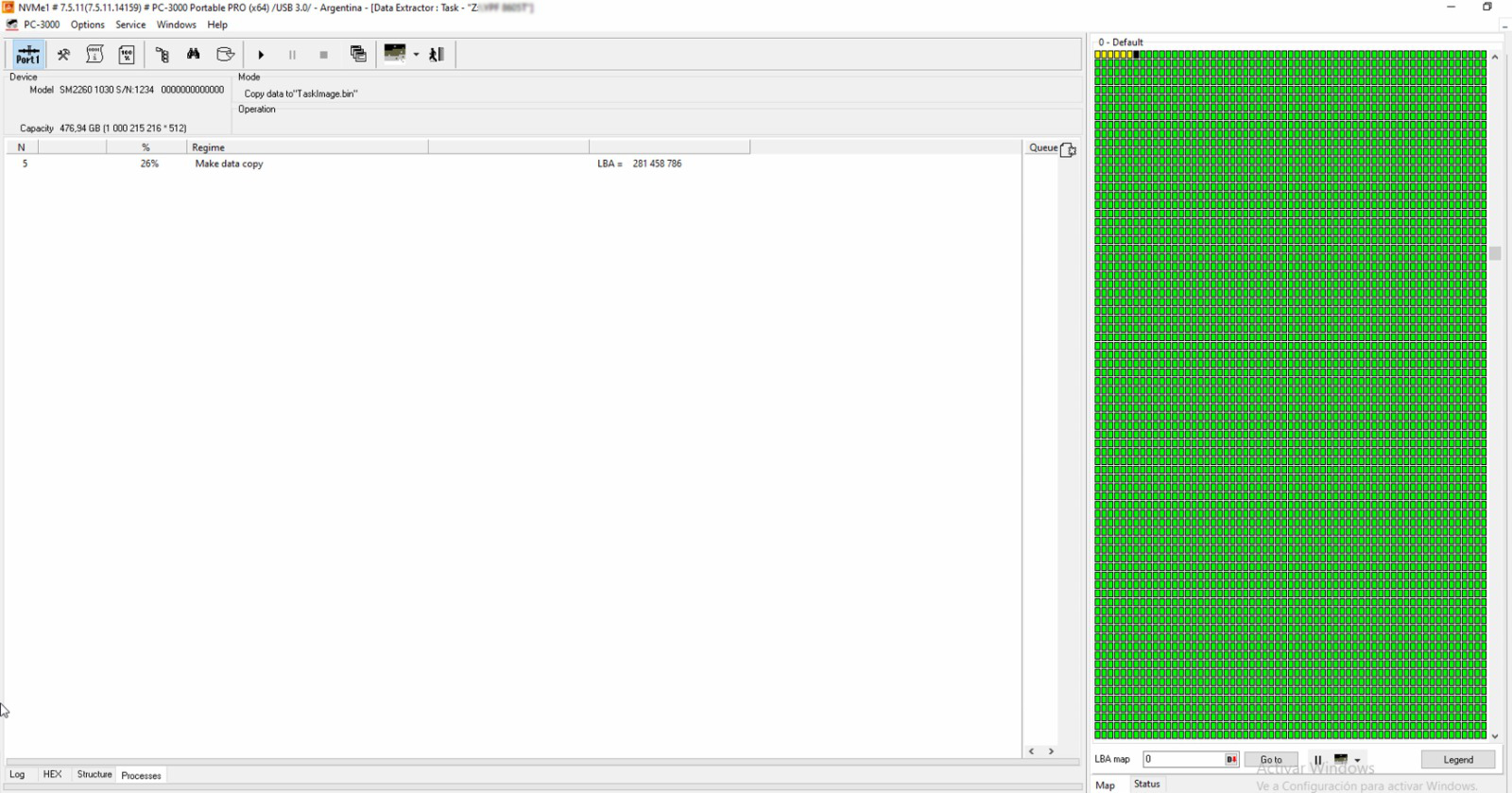Open the Service menu

(130, 25)
